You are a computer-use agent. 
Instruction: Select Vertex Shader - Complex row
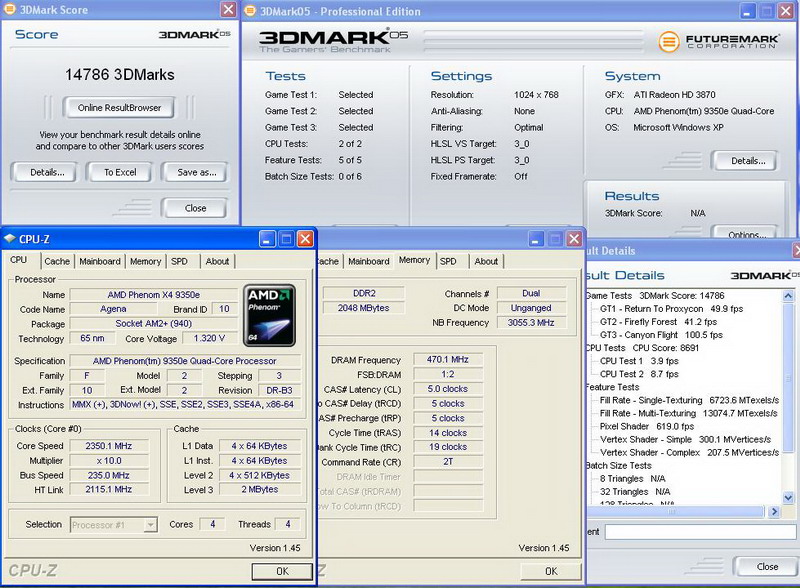[x=689, y=453]
